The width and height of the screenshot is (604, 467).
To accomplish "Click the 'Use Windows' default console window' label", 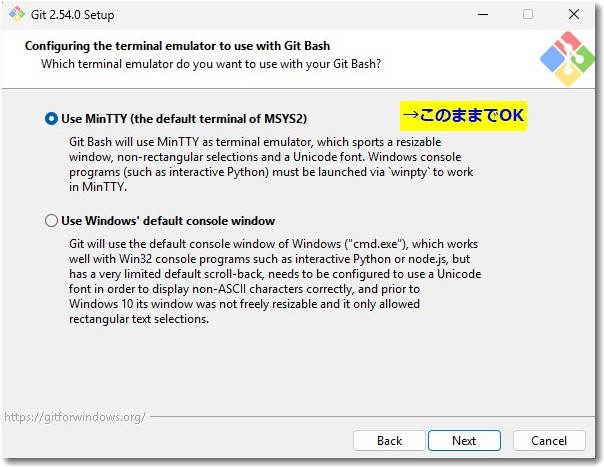I will point(168,221).
